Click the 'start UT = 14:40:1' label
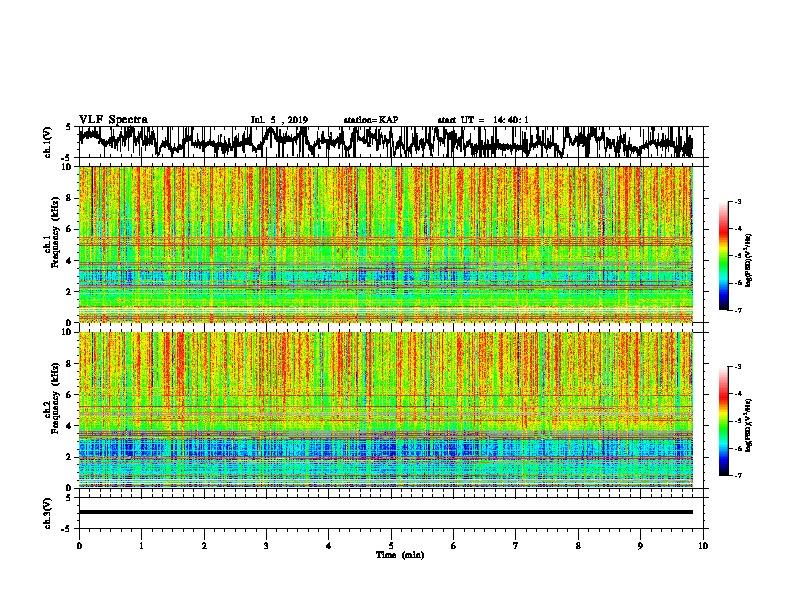 click(483, 120)
